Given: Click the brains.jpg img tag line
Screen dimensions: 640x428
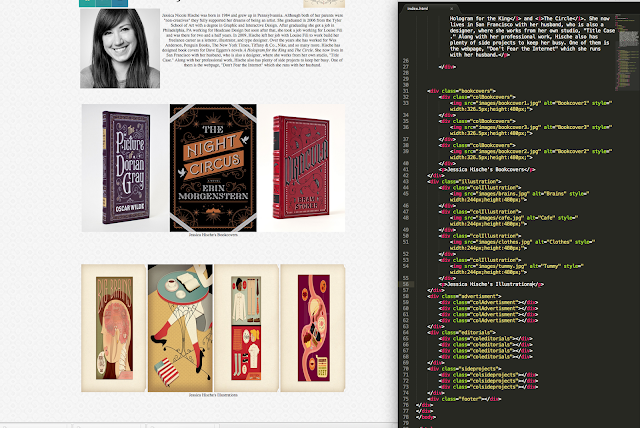Looking at the screenshot, I should [520, 197].
